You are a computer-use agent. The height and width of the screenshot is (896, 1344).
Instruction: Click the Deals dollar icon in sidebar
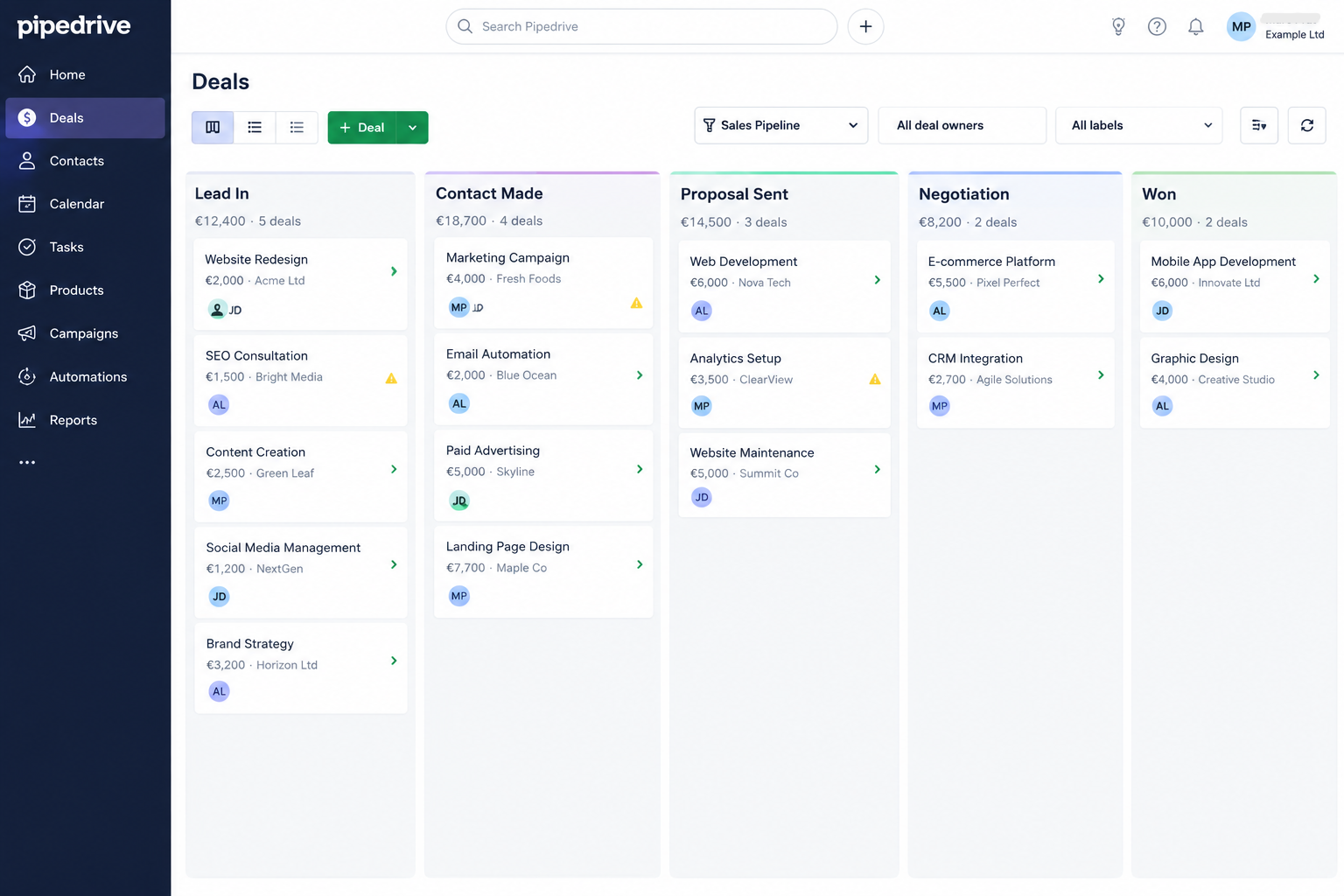pos(27,118)
